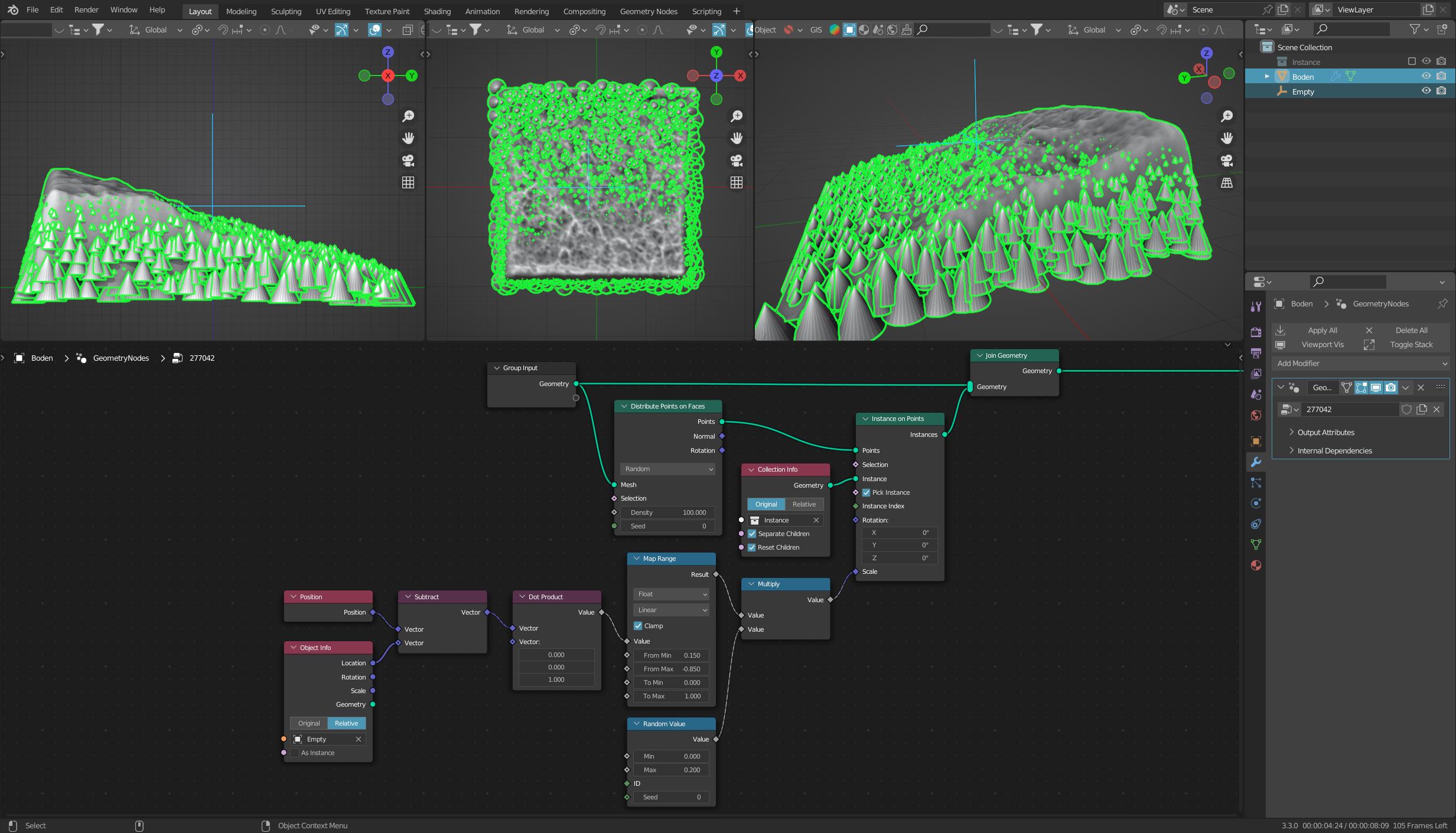Select Original in Object Info node
This screenshot has height=833, width=1456.
(309, 723)
